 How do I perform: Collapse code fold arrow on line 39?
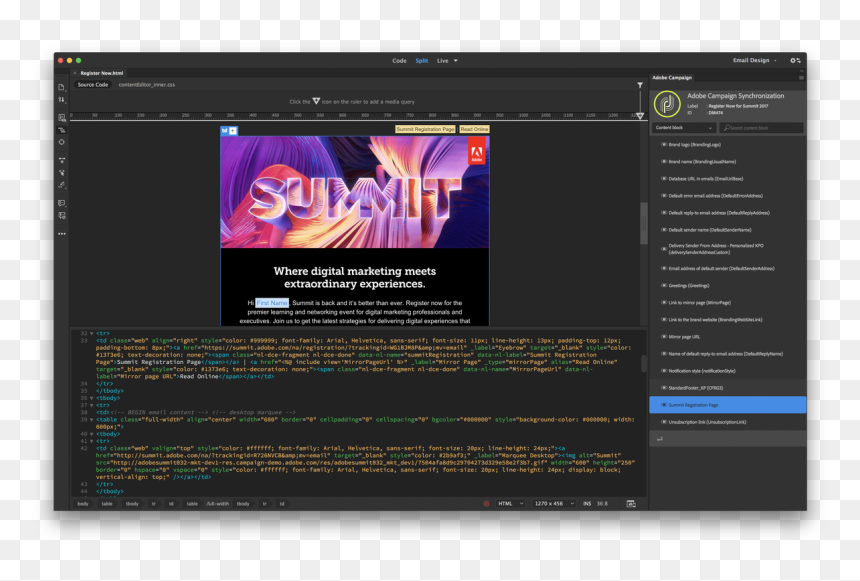tap(92, 420)
